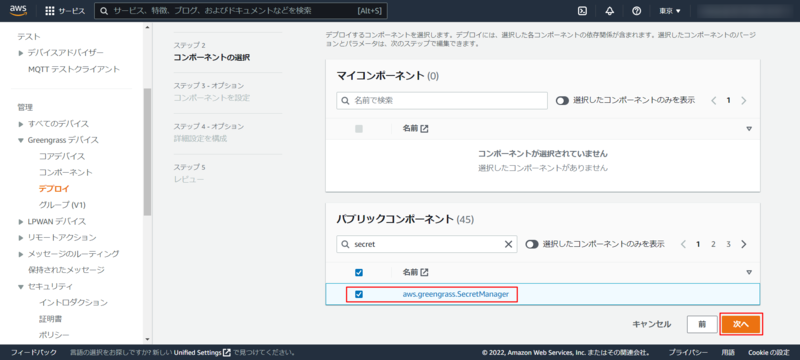Screen dimensions: 800x360
Task: Go to next page in マイコンポーネント pagination
Action: coord(743,100)
